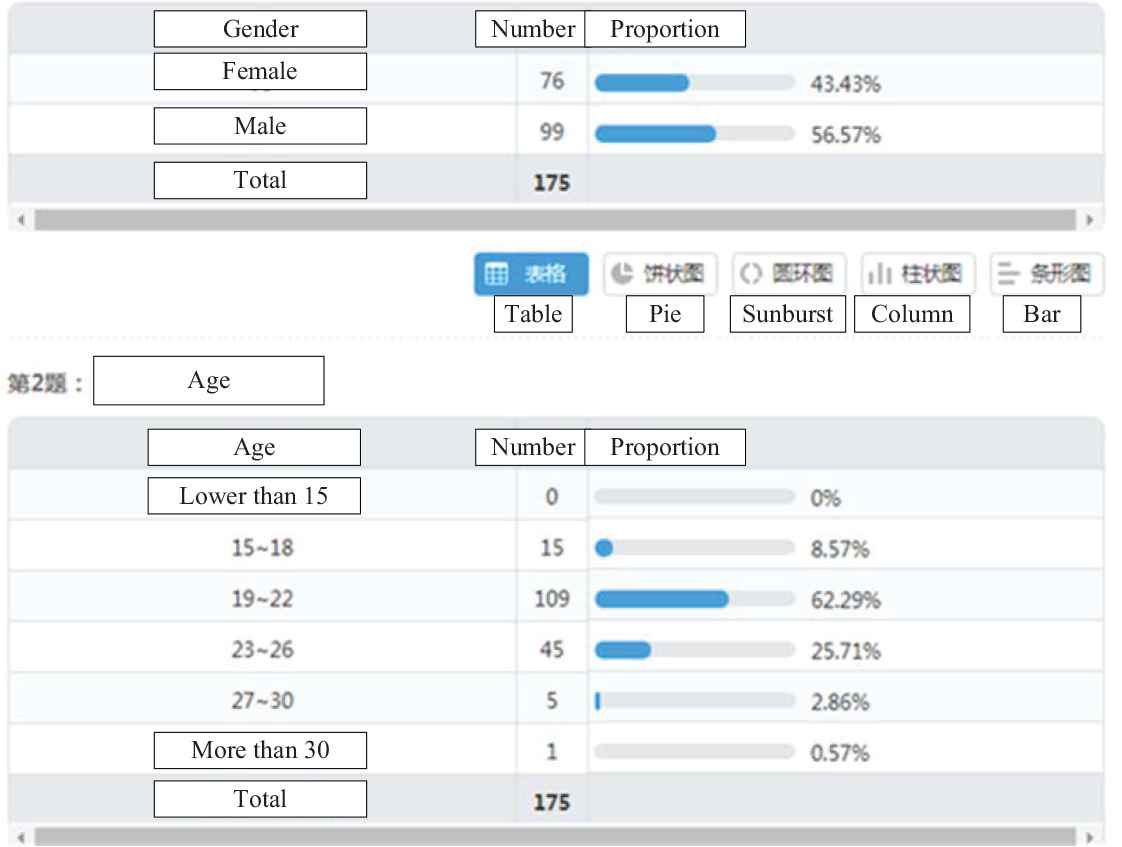
Task: Select the Female row label
Action: [x=260, y=72]
